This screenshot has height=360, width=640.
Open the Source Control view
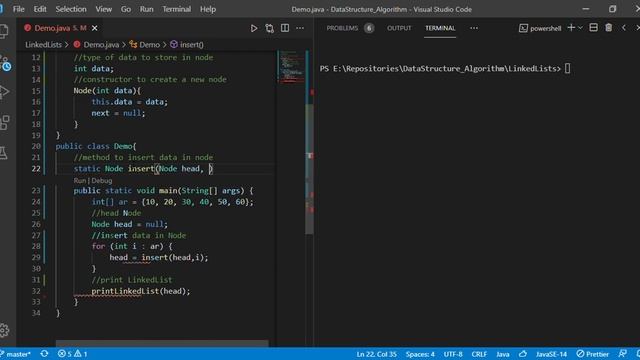tap(5, 63)
